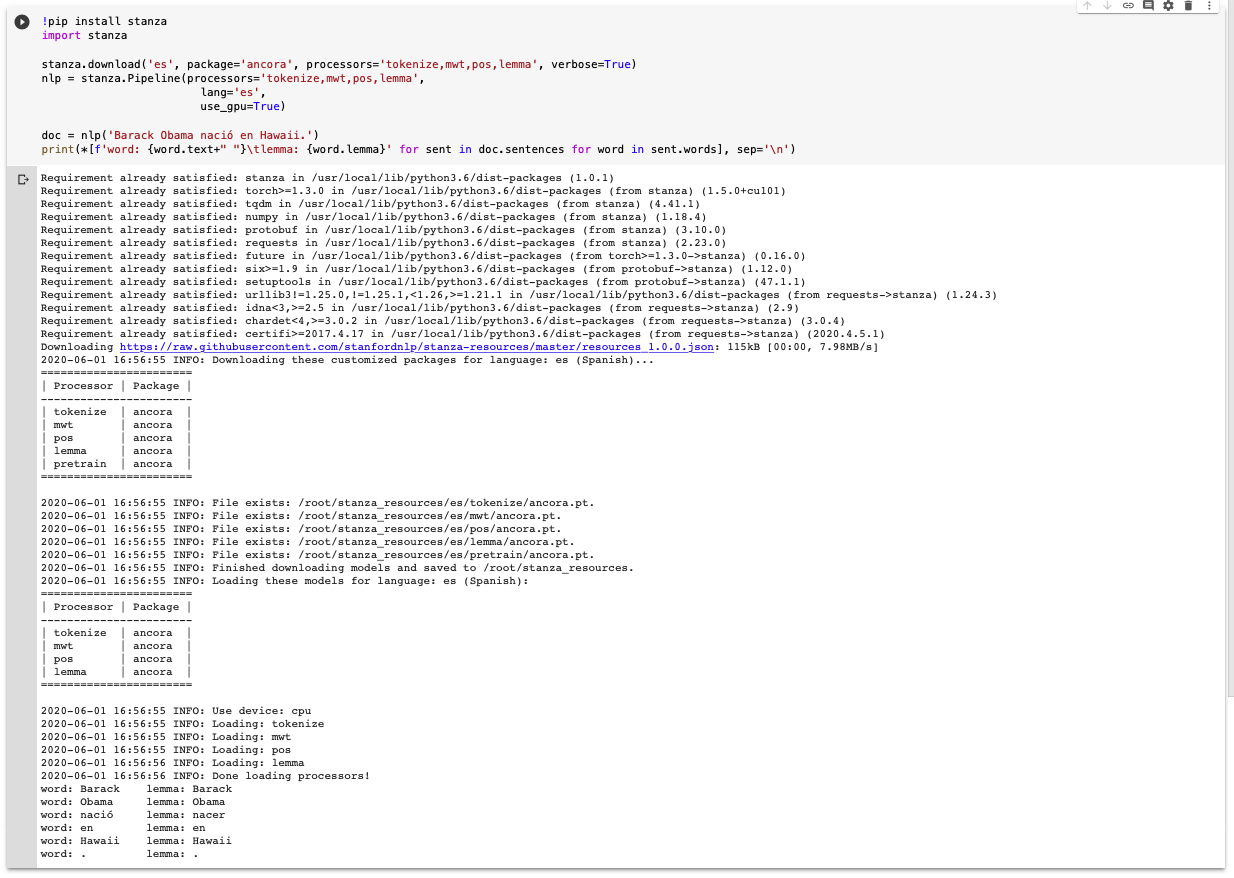The image size is (1234, 878).
Task: Click the use_gpu=True argument
Action: coord(238,106)
